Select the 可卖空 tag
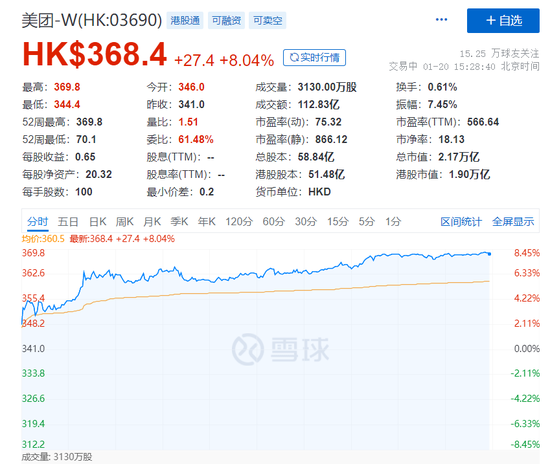 (x=268, y=20)
